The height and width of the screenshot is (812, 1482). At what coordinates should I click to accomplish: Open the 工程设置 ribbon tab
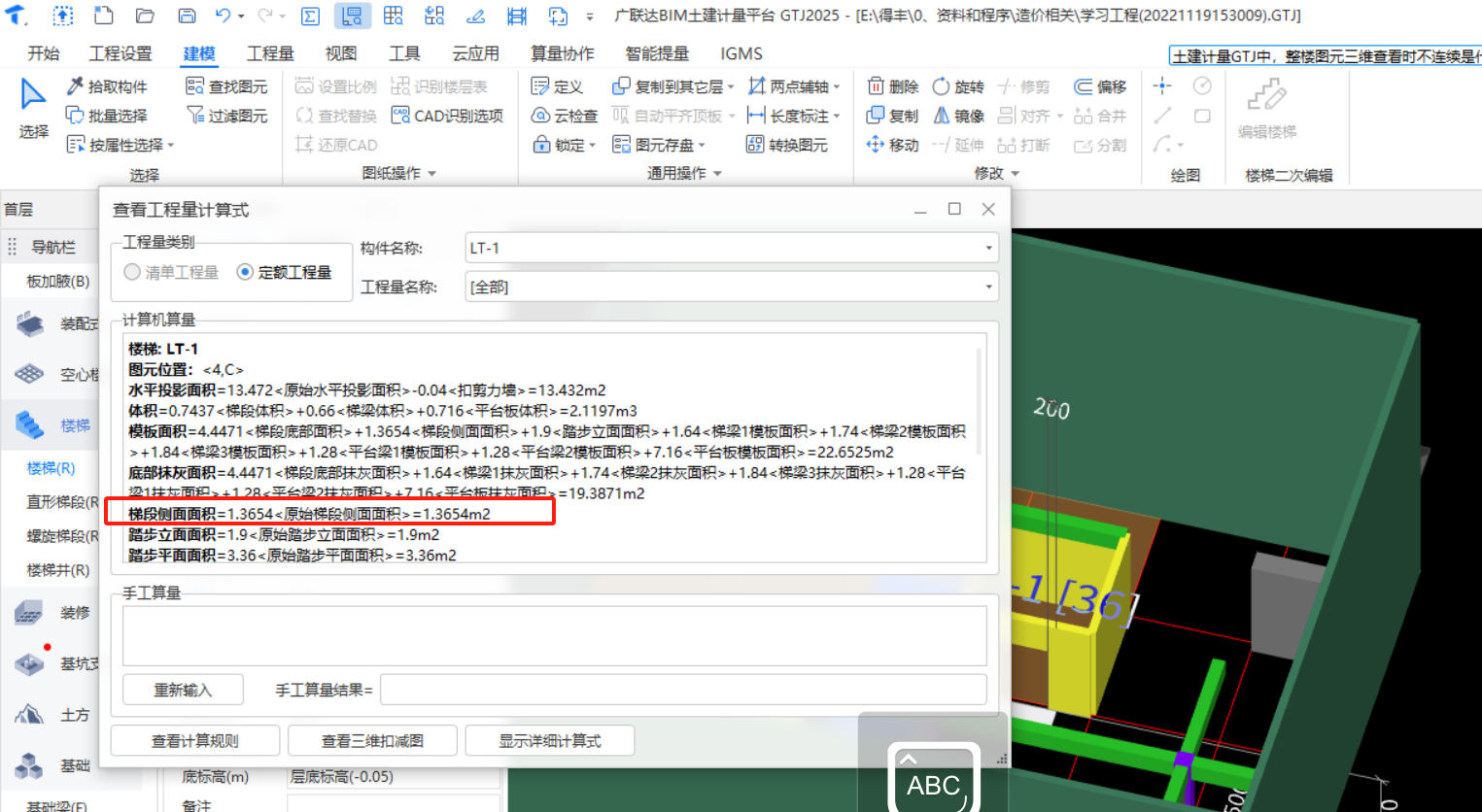pyautogui.click(x=121, y=53)
